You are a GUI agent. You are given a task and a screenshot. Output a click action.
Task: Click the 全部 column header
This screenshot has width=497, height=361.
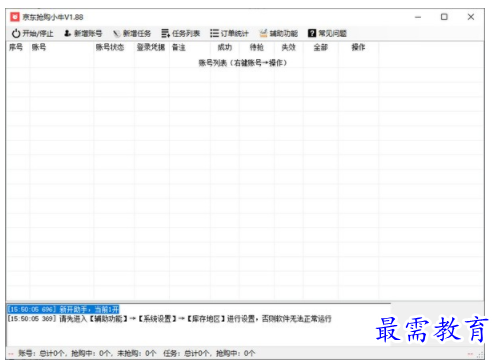(x=320, y=47)
